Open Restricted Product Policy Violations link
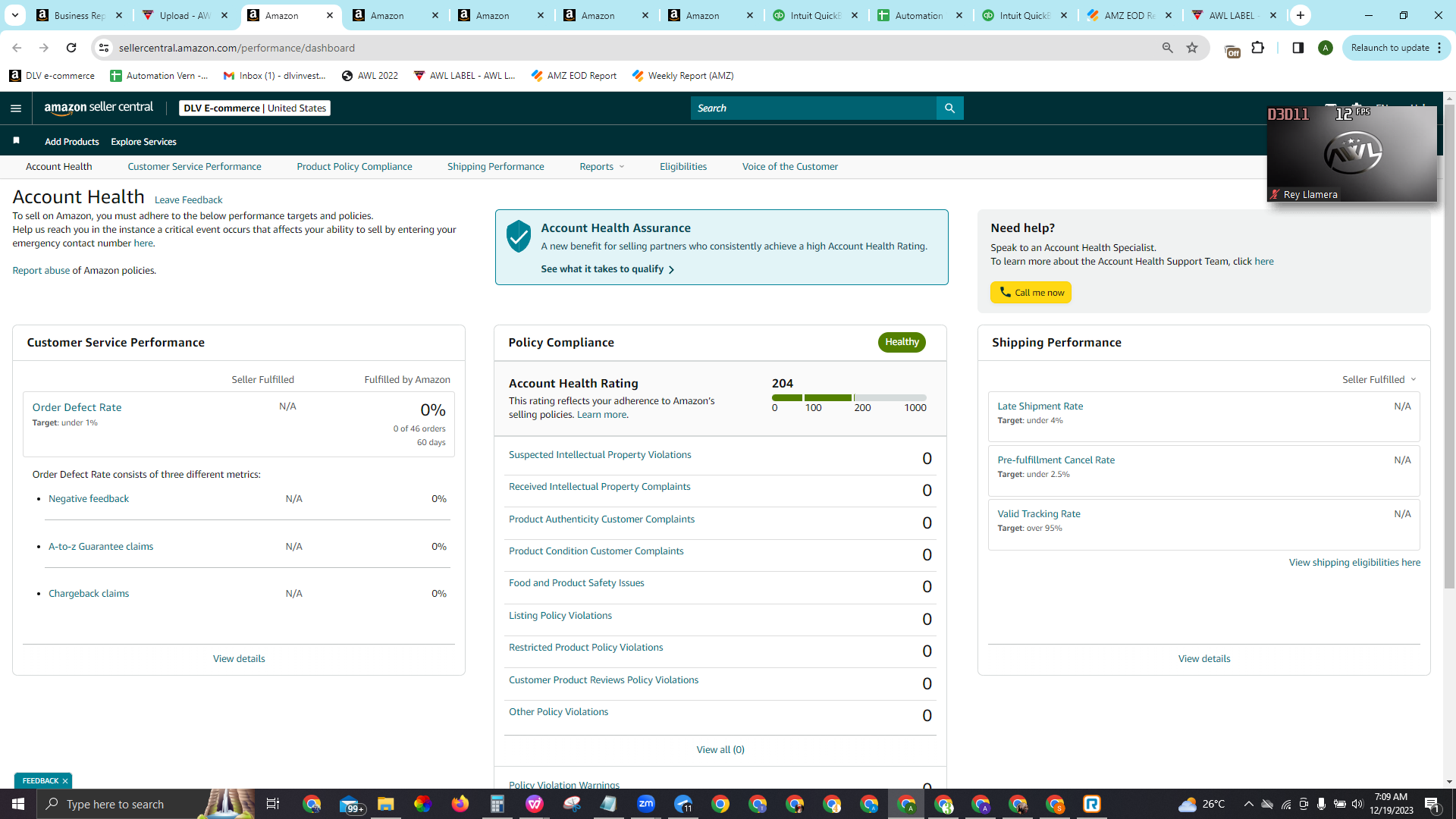Image resolution: width=1456 pixels, height=819 pixels. [x=586, y=648]
